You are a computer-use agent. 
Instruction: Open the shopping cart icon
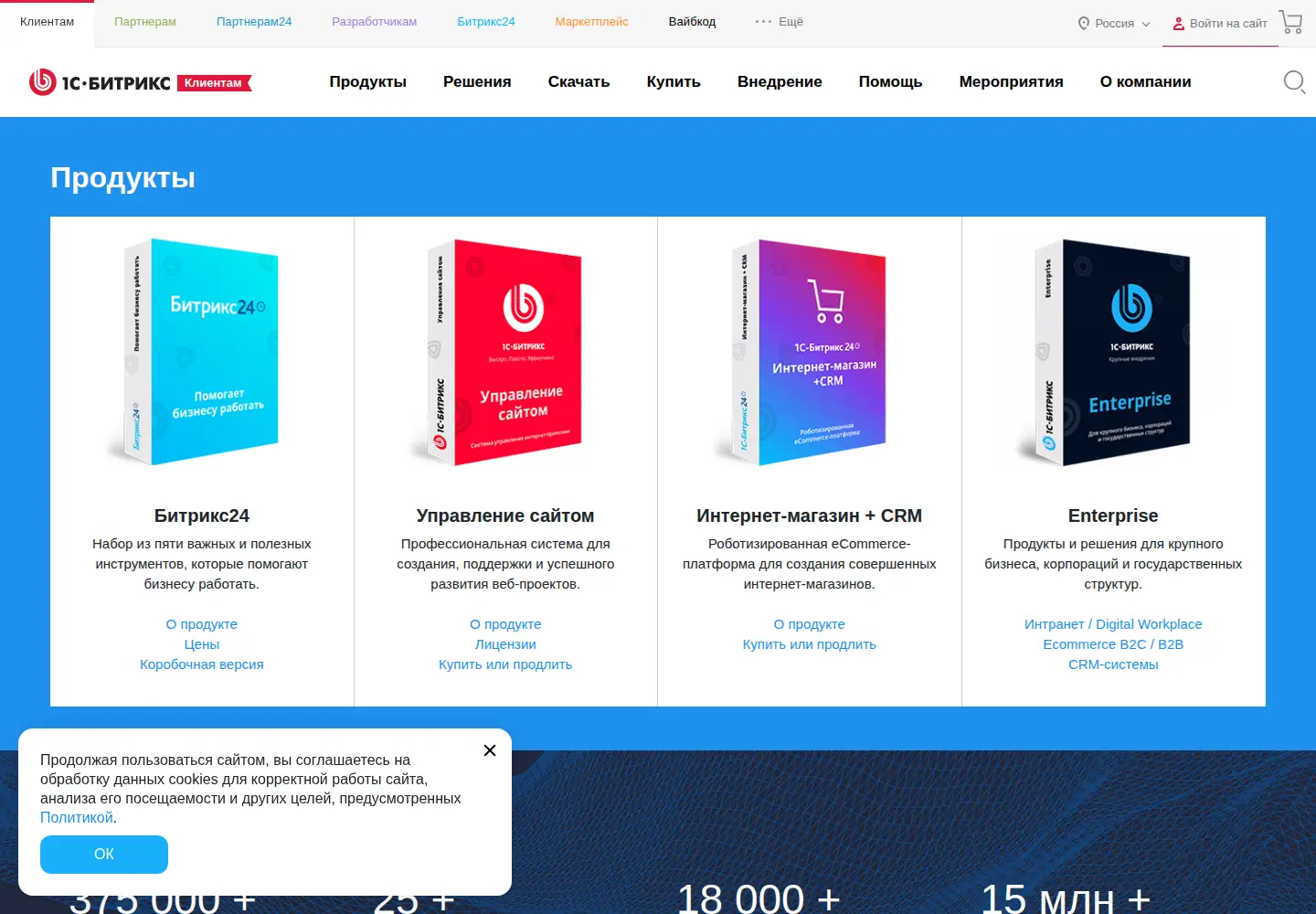click(1290, 22)
